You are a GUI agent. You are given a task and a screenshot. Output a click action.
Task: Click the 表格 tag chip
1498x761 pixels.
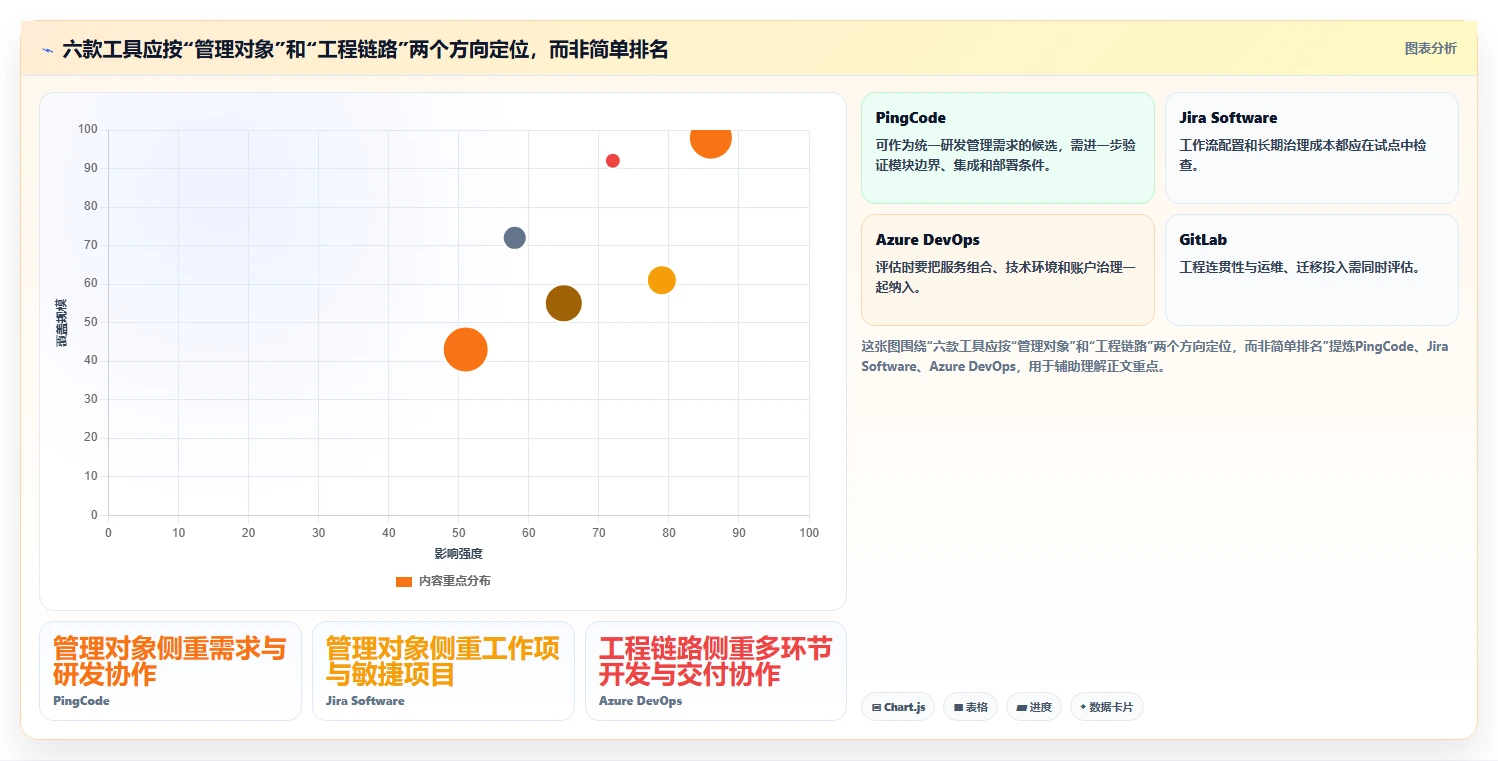[x=970, y=707]
